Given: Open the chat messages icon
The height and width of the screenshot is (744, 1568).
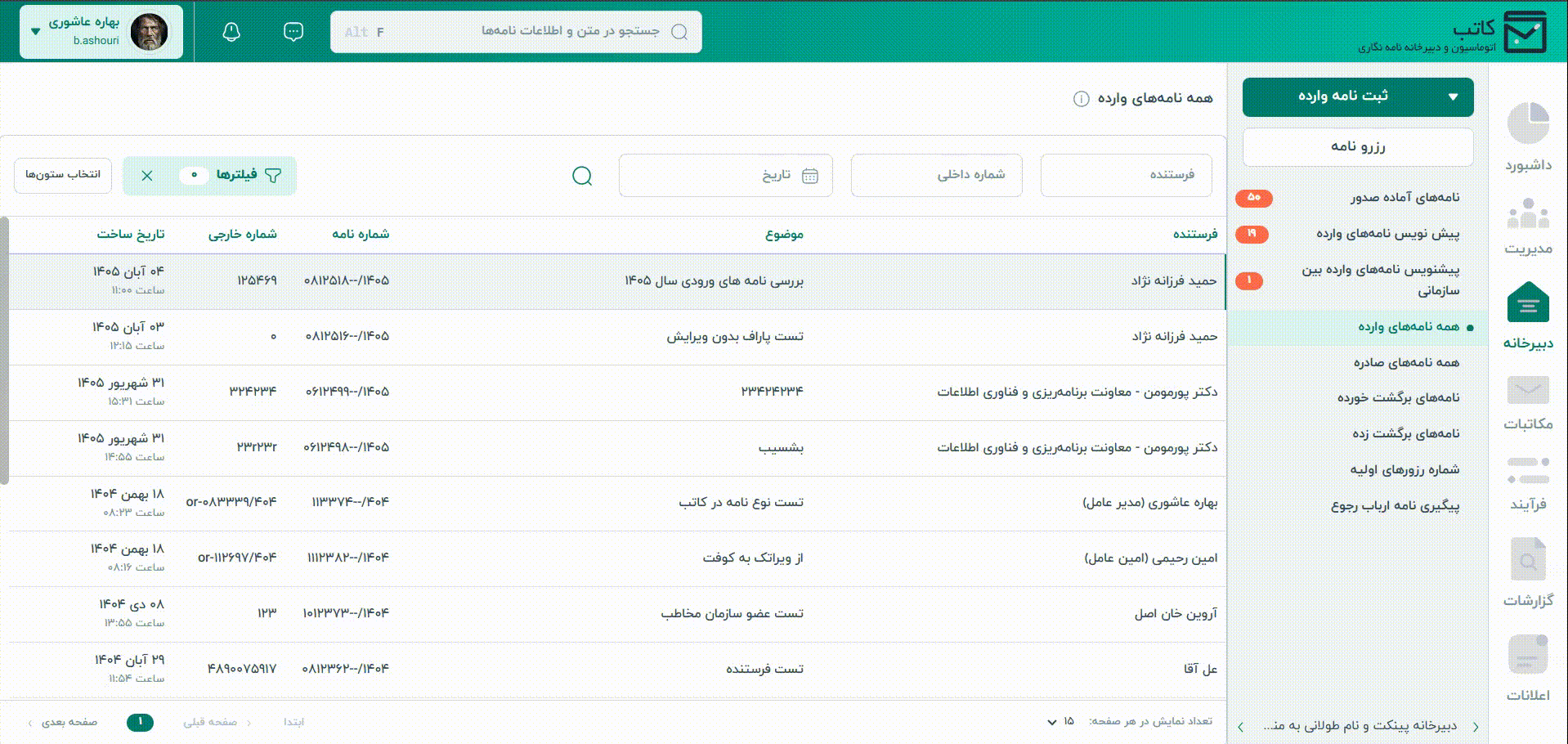Looking at the screenshot, I should [x=293, y=32].
